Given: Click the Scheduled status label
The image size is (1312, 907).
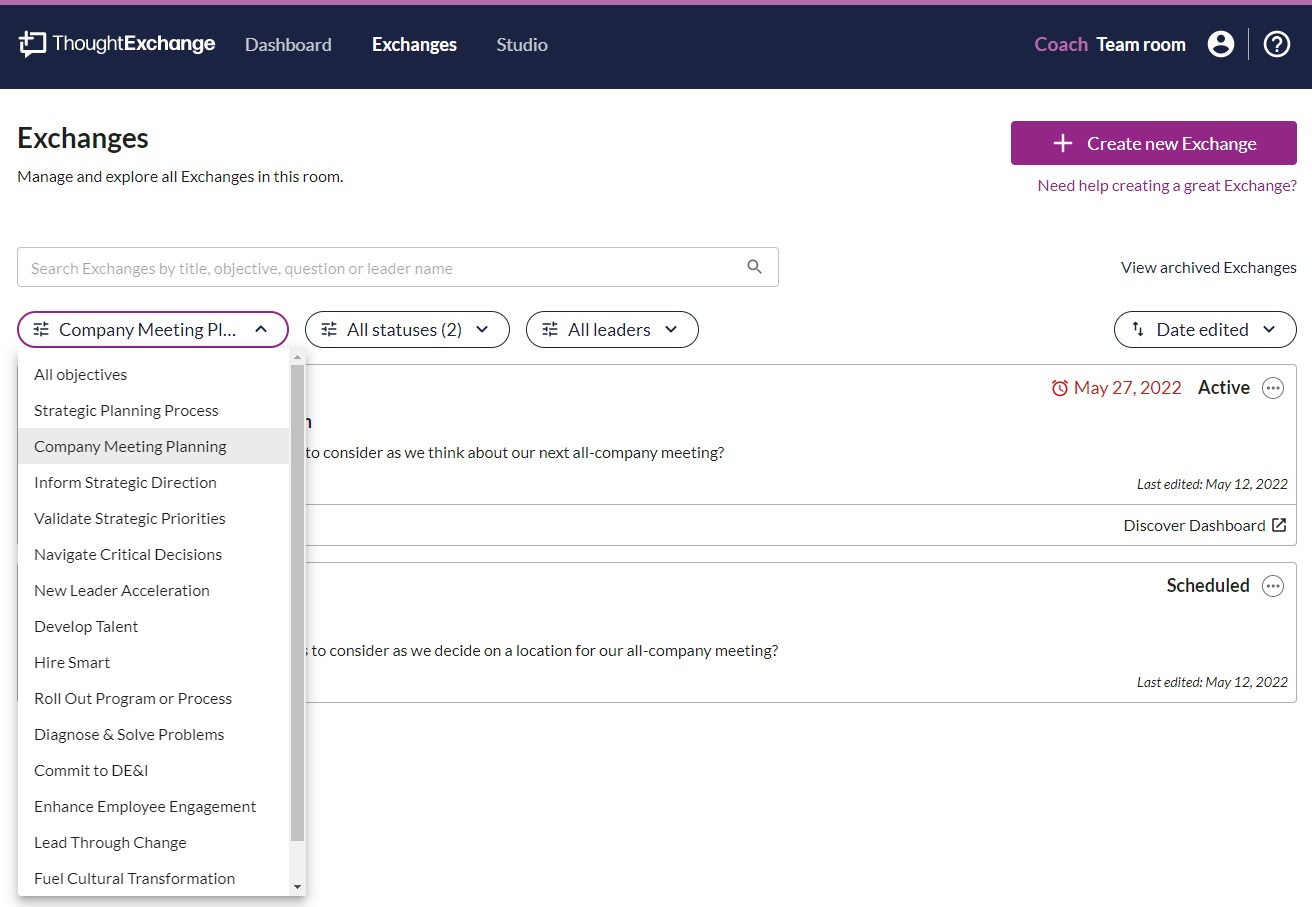Looking at the screenshot, I should [x=1208, y=586].
